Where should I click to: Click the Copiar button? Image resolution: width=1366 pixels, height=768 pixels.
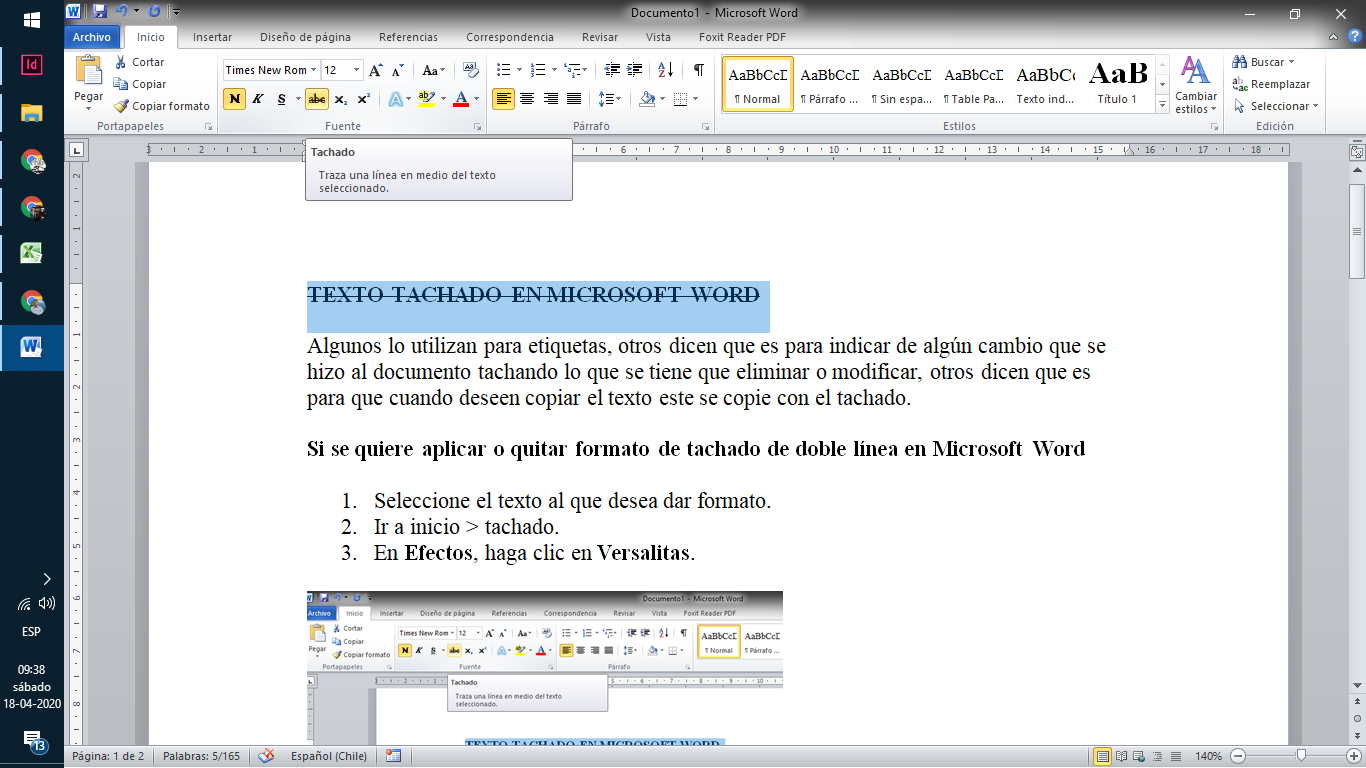pos(140,84)
